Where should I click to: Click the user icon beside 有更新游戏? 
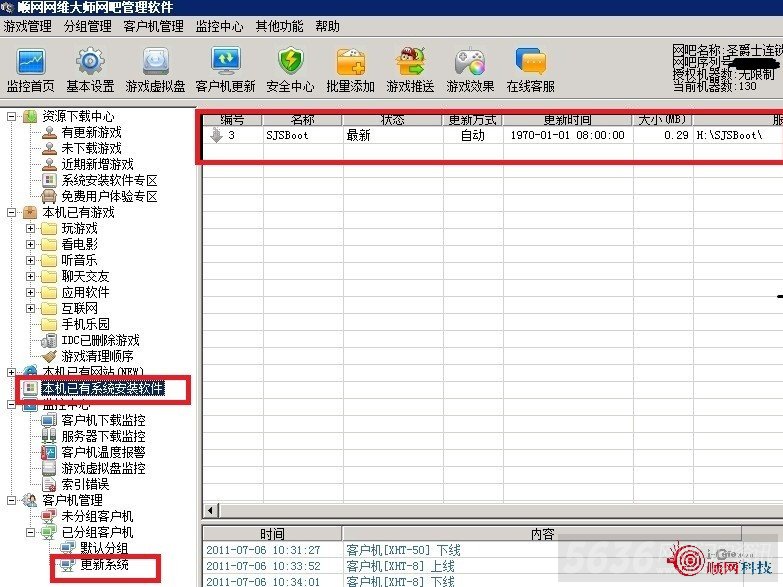coord(49,132)
